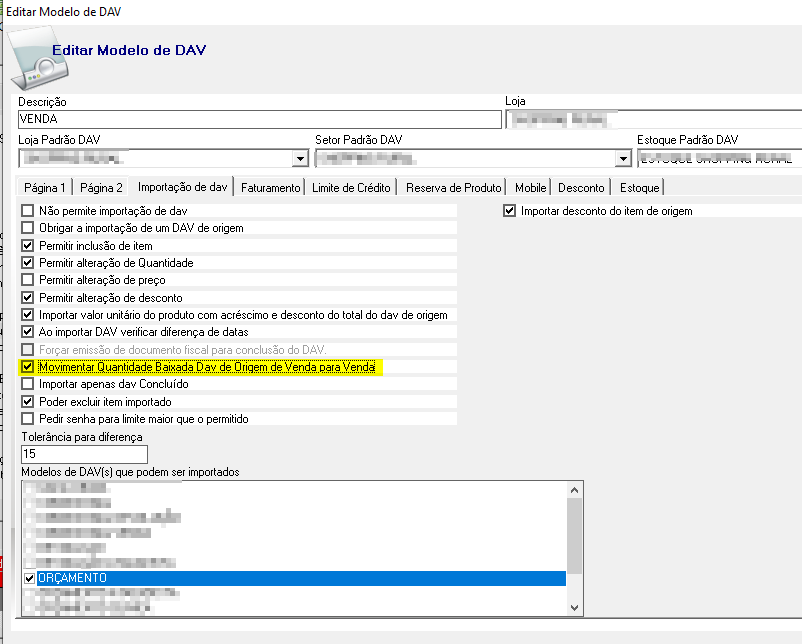Check 'Importar apenas dav Concluído'
802x644 pixels.
point(28,384)
